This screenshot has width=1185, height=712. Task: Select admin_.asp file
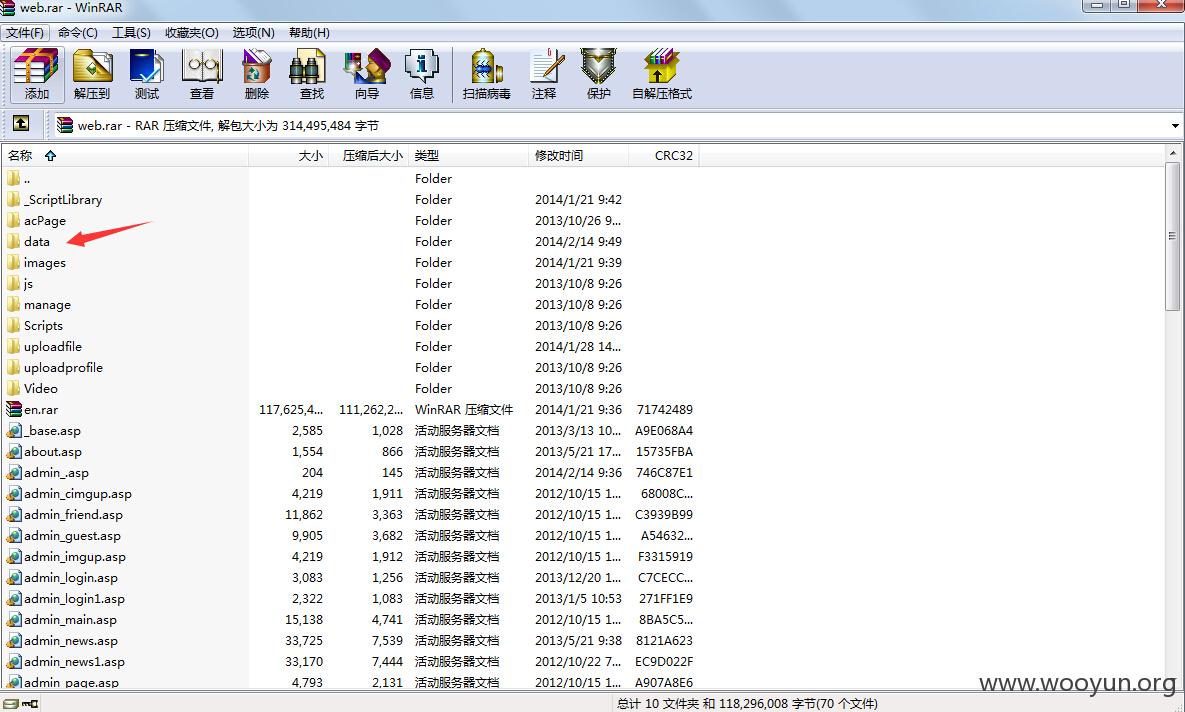point(56,472)
